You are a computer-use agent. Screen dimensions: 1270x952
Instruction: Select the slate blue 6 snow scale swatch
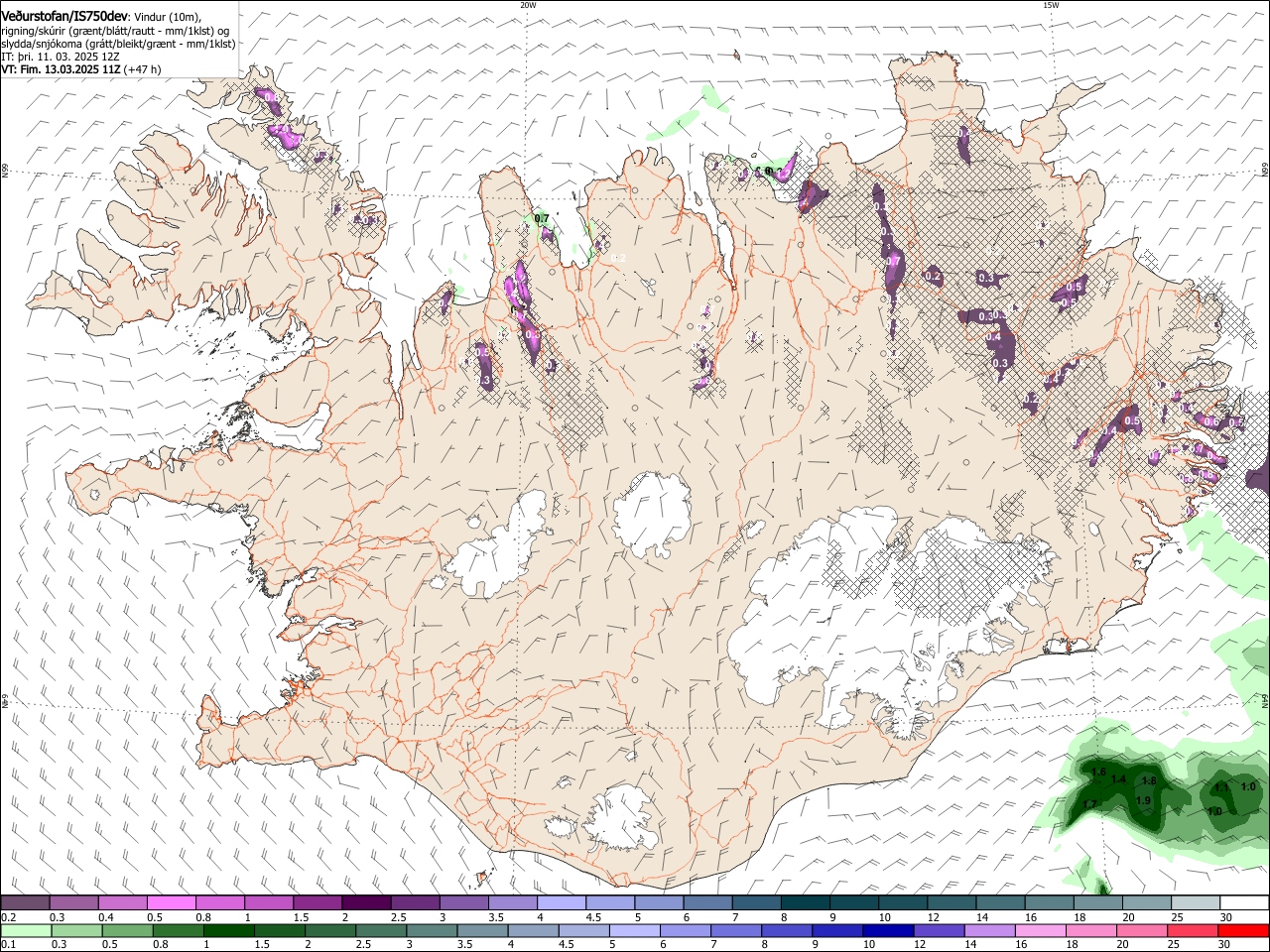coord(706,903)
